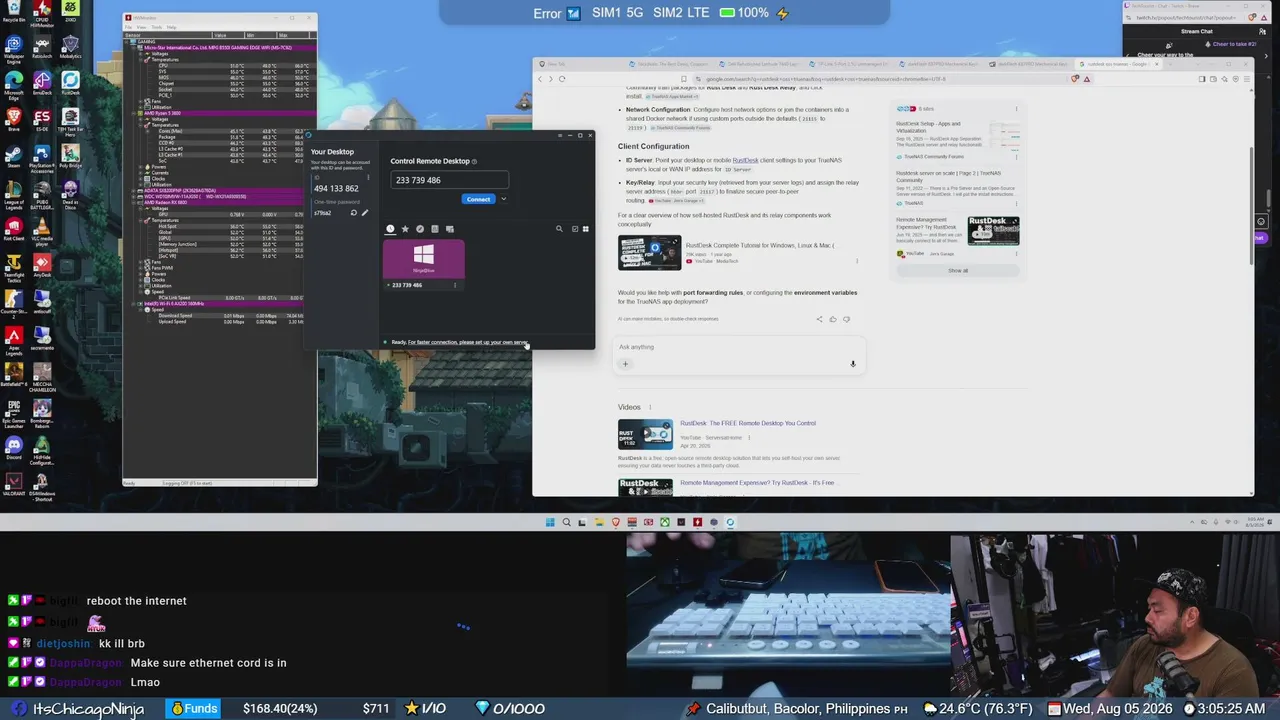
Task: Open Discovered compass tab in RustDesk
Action: [420, 229]
